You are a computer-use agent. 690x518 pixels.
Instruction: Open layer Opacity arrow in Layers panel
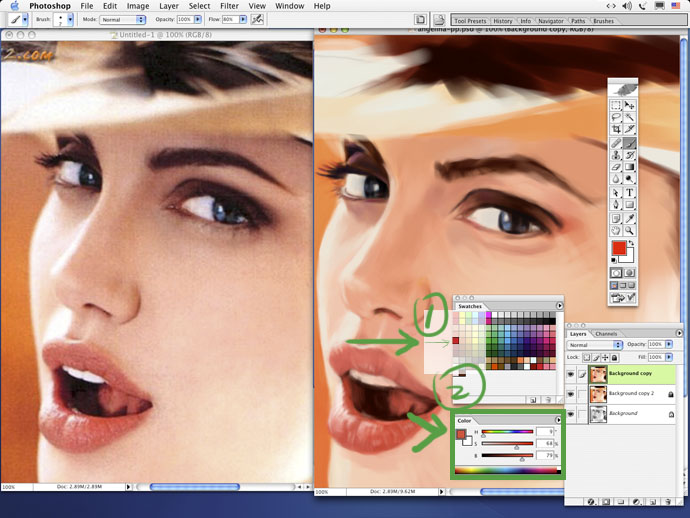point(669,344)
